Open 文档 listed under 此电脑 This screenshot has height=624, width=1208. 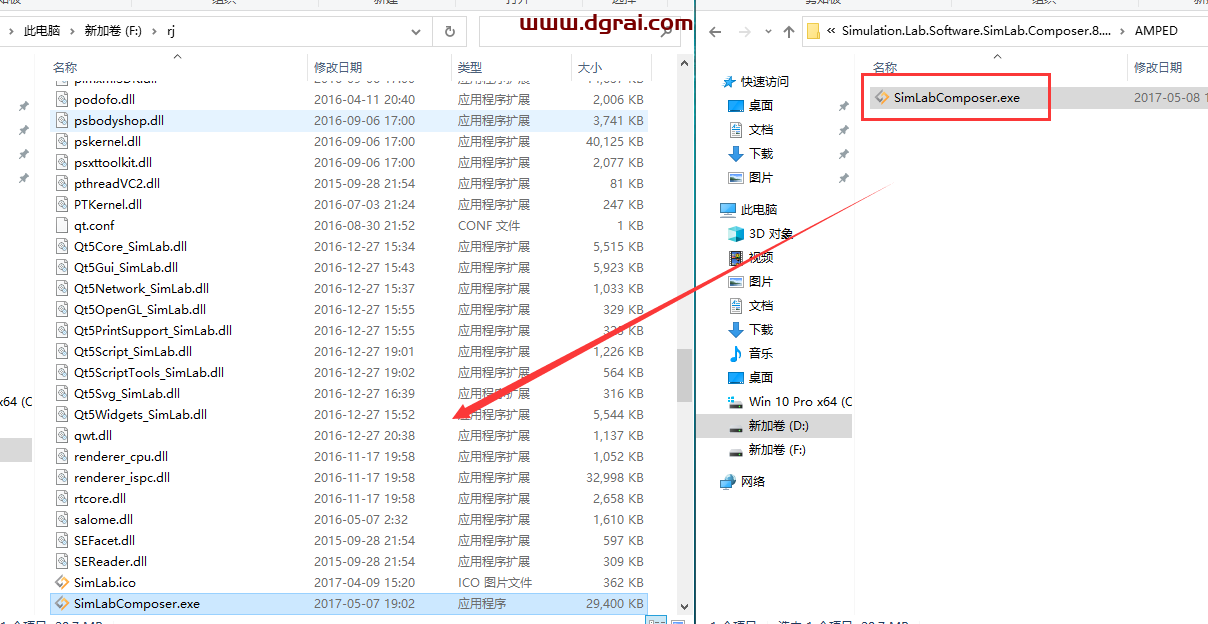tap(761, 305)
